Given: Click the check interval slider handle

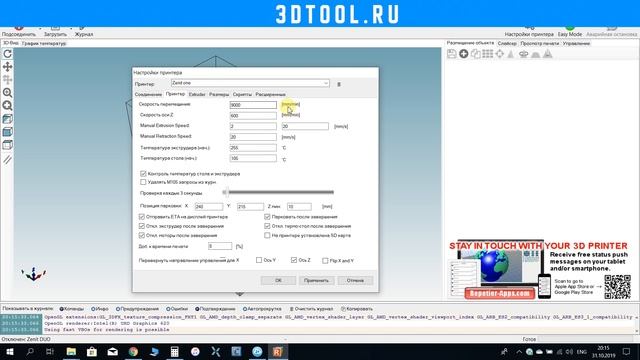Looking at the screenshot, I should [226, 192].
